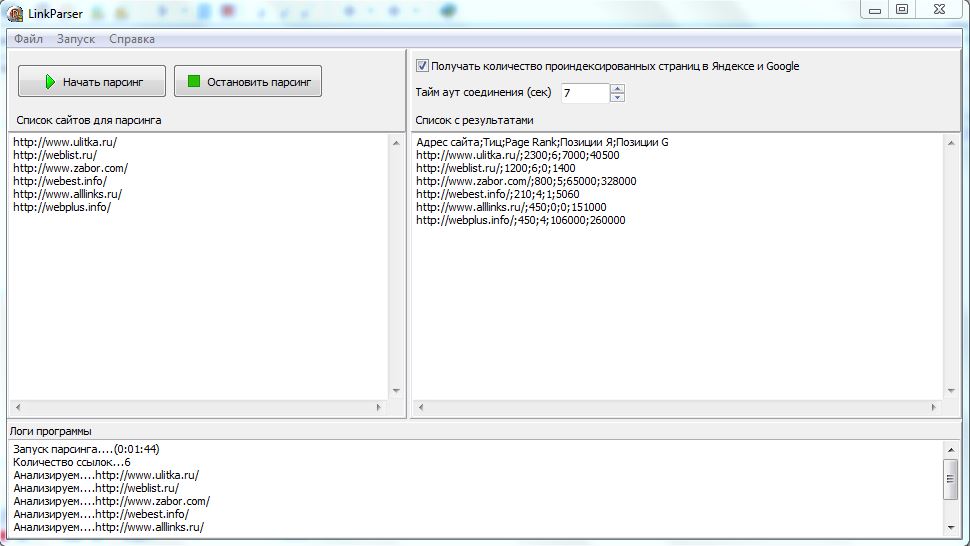The width and height of the screenshot is (970, 546).
Task: Click the timeout seconds input field
Action: (585, 93)
